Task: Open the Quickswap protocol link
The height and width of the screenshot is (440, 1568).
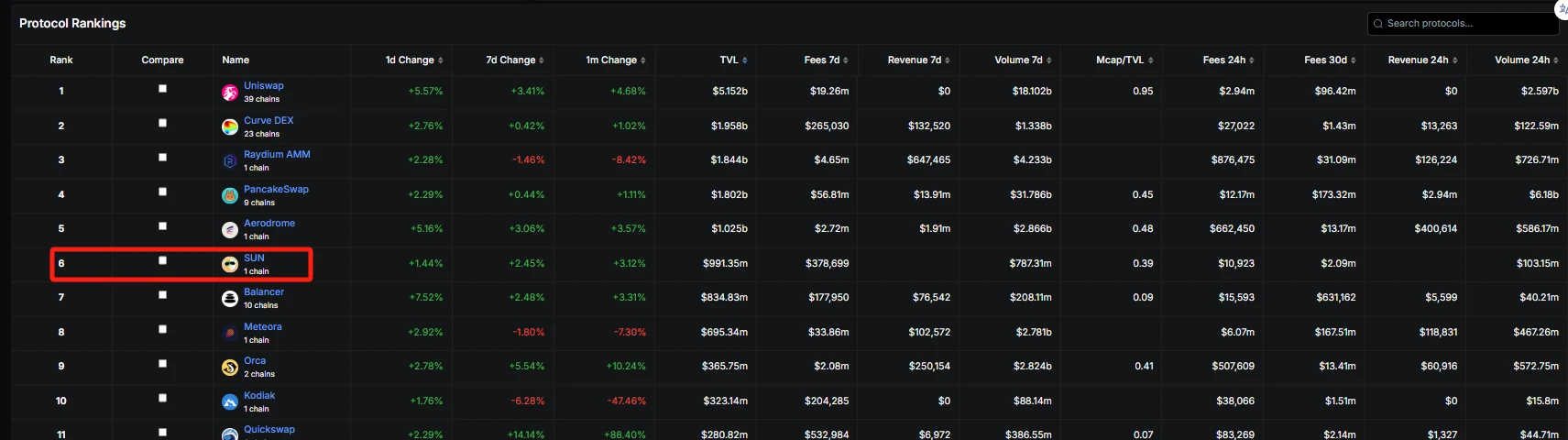Action: click(x=269, y=429)
